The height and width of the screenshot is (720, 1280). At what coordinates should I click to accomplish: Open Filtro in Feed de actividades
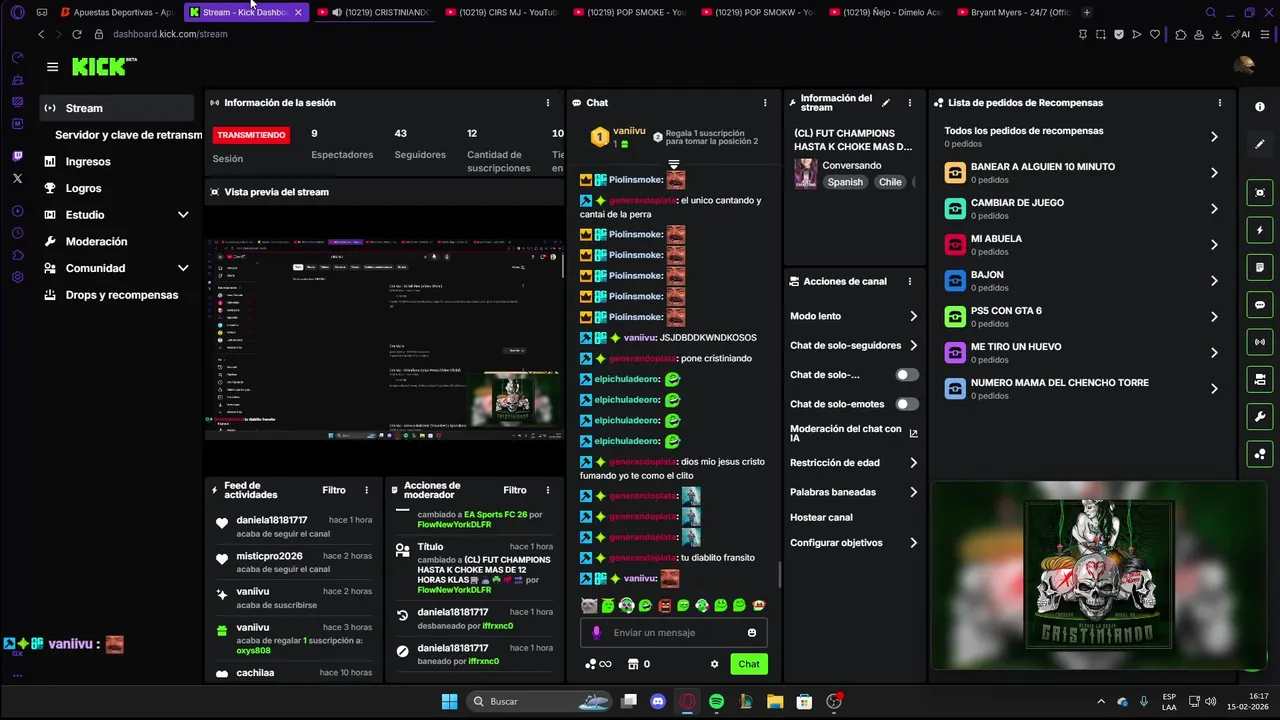(x=334, y=490)
